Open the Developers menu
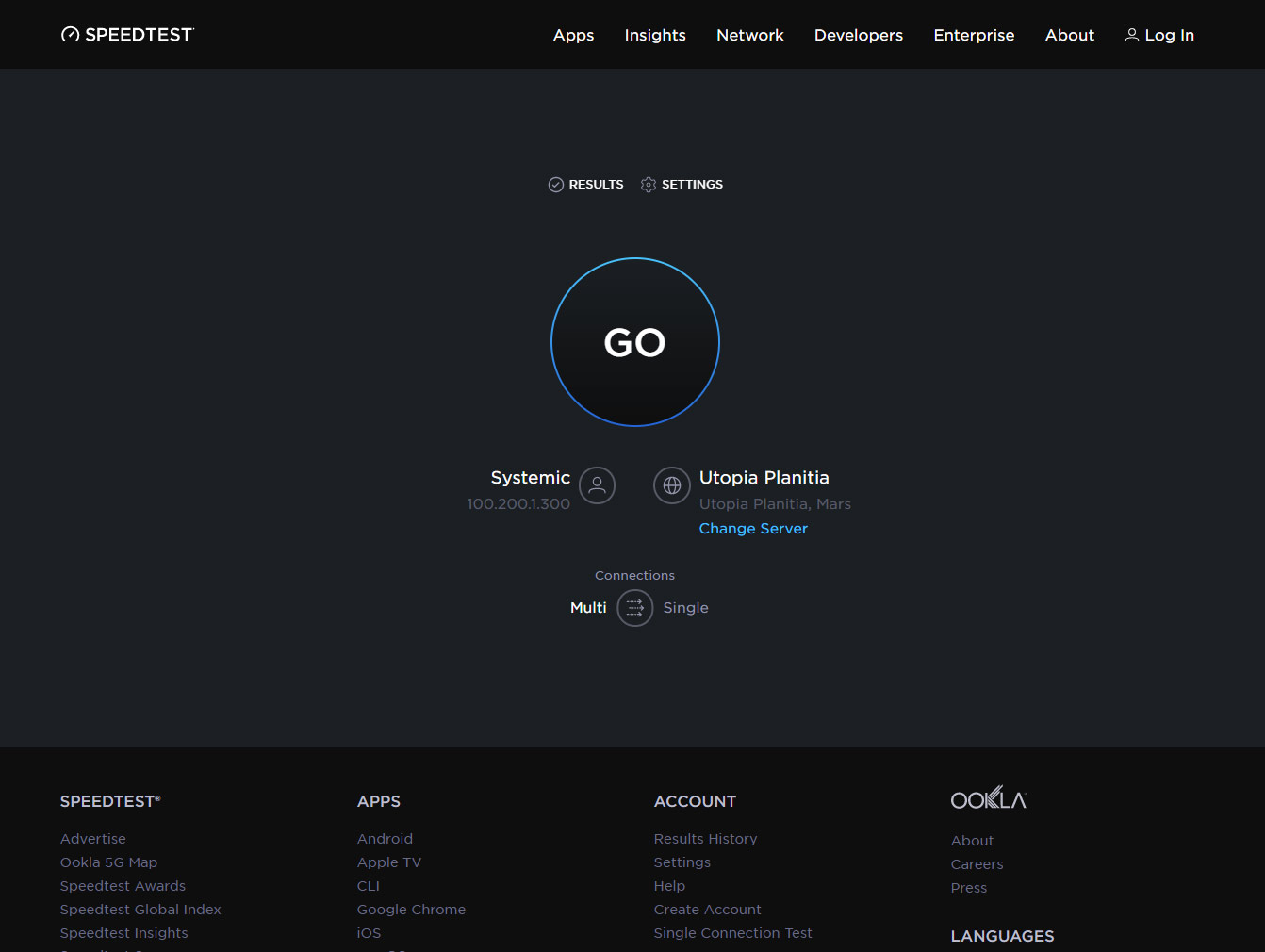The height and width of the screenshot is (952, 1265). (859, 35)
